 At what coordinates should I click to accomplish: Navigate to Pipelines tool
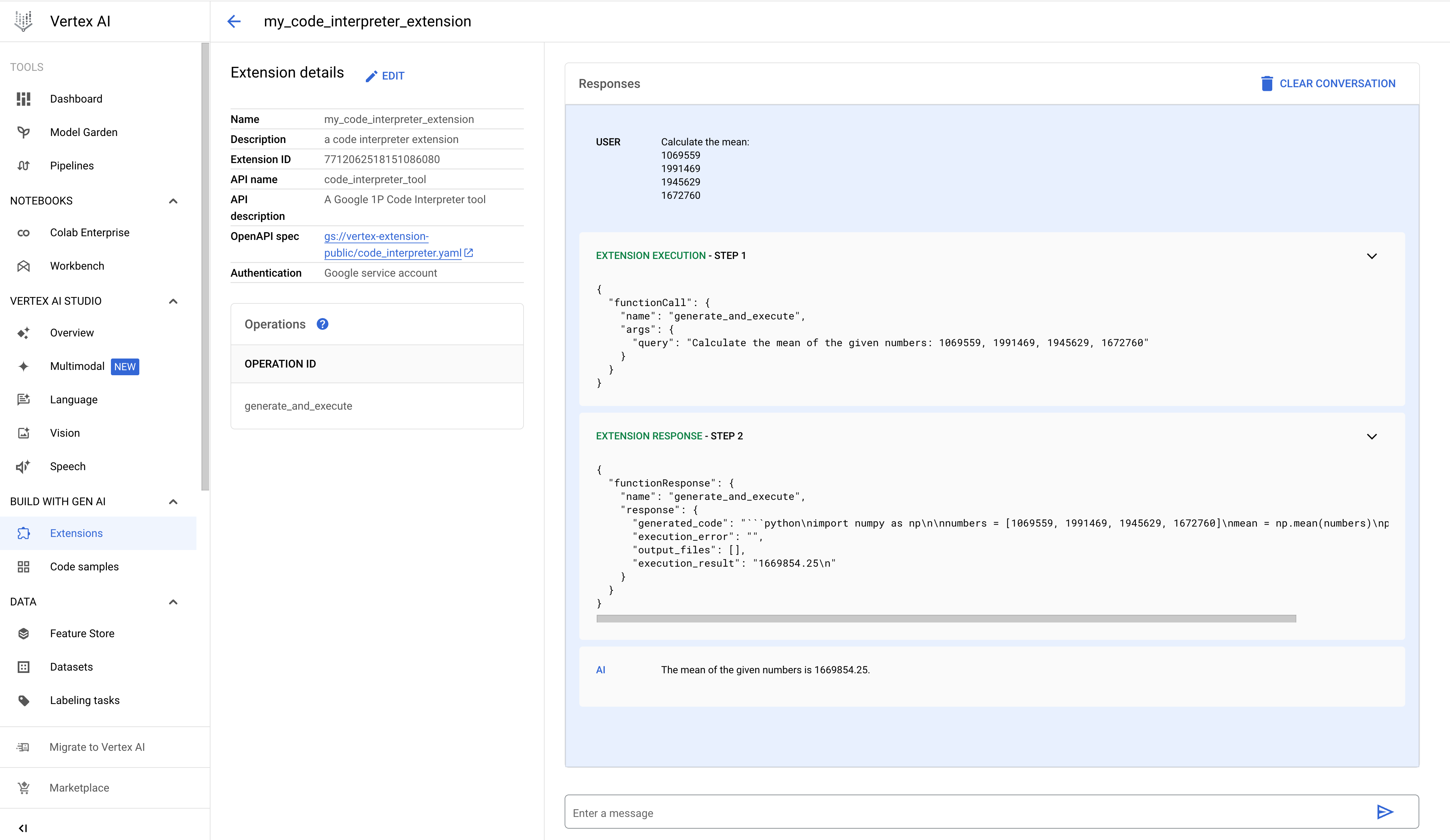(x=71, y=165)
